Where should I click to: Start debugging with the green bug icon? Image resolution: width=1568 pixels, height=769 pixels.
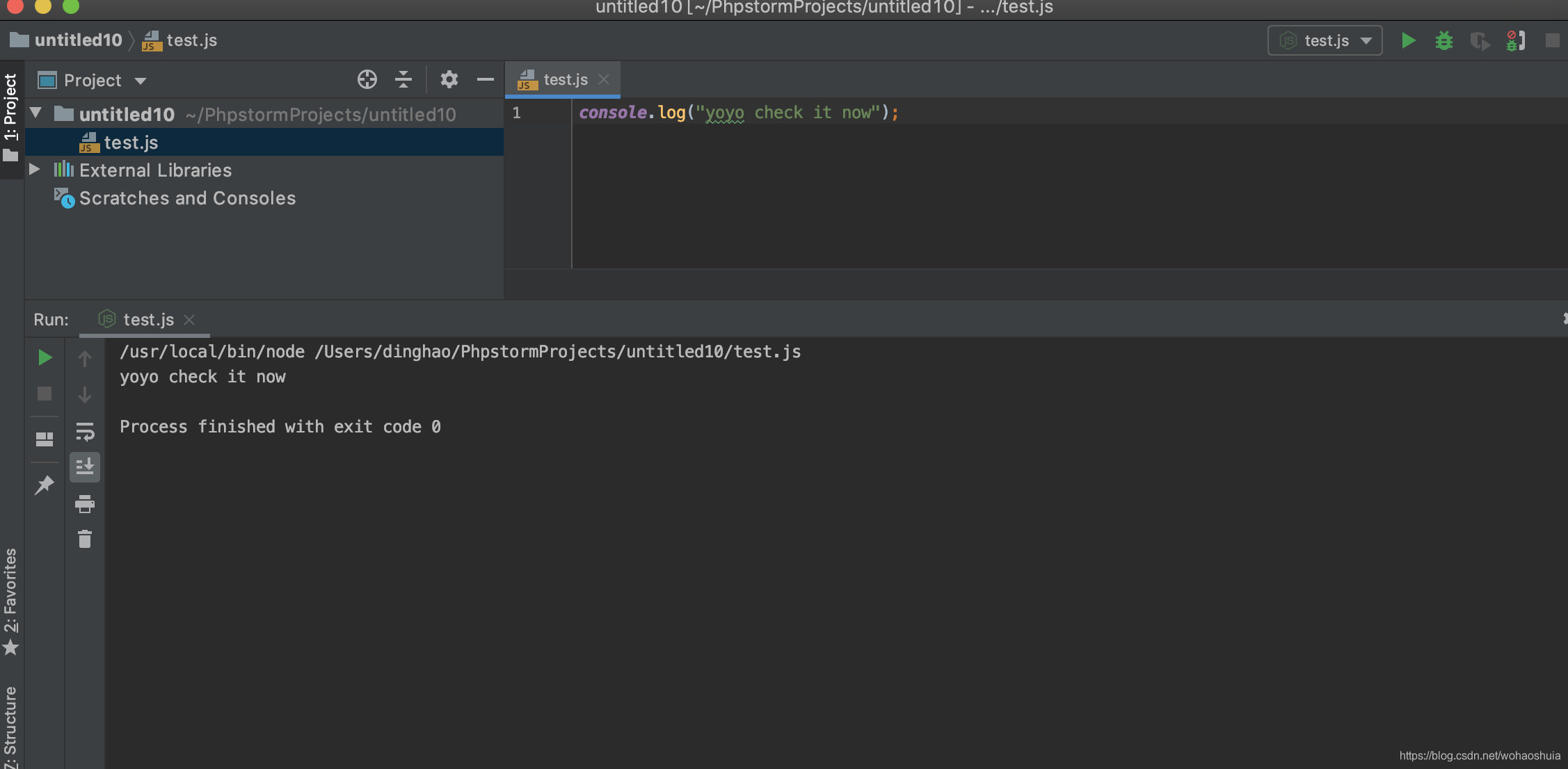tap(1444, 40)
